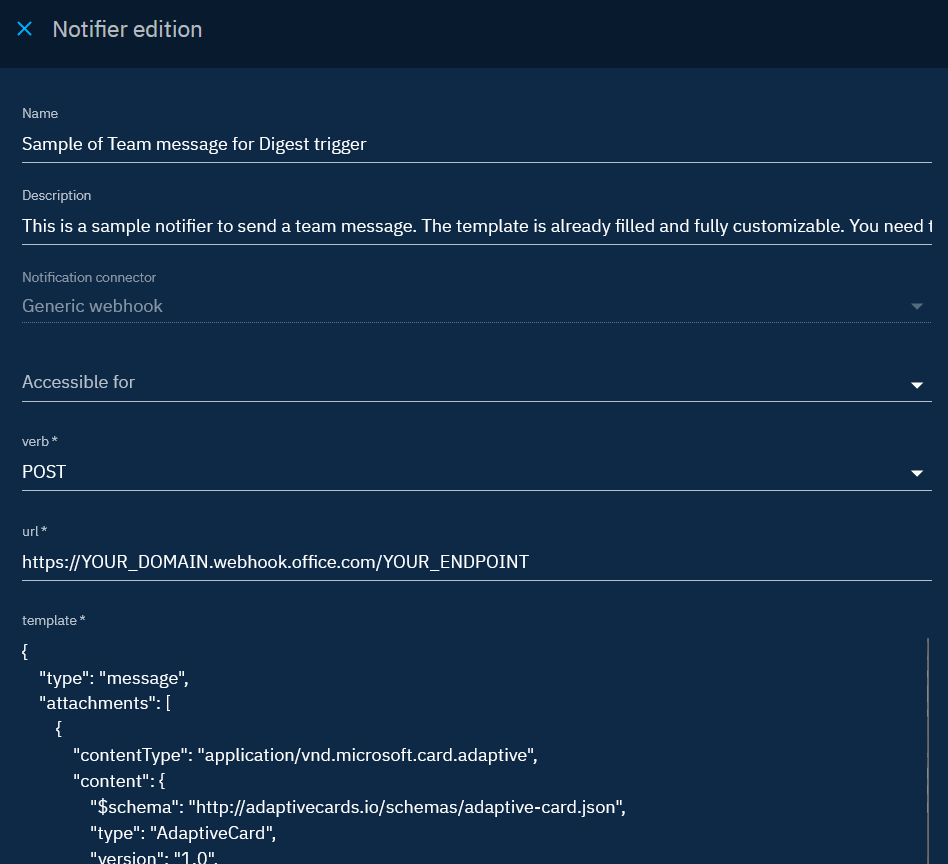
Task: Focus the webhook url input field
Action: click(476, 562)
